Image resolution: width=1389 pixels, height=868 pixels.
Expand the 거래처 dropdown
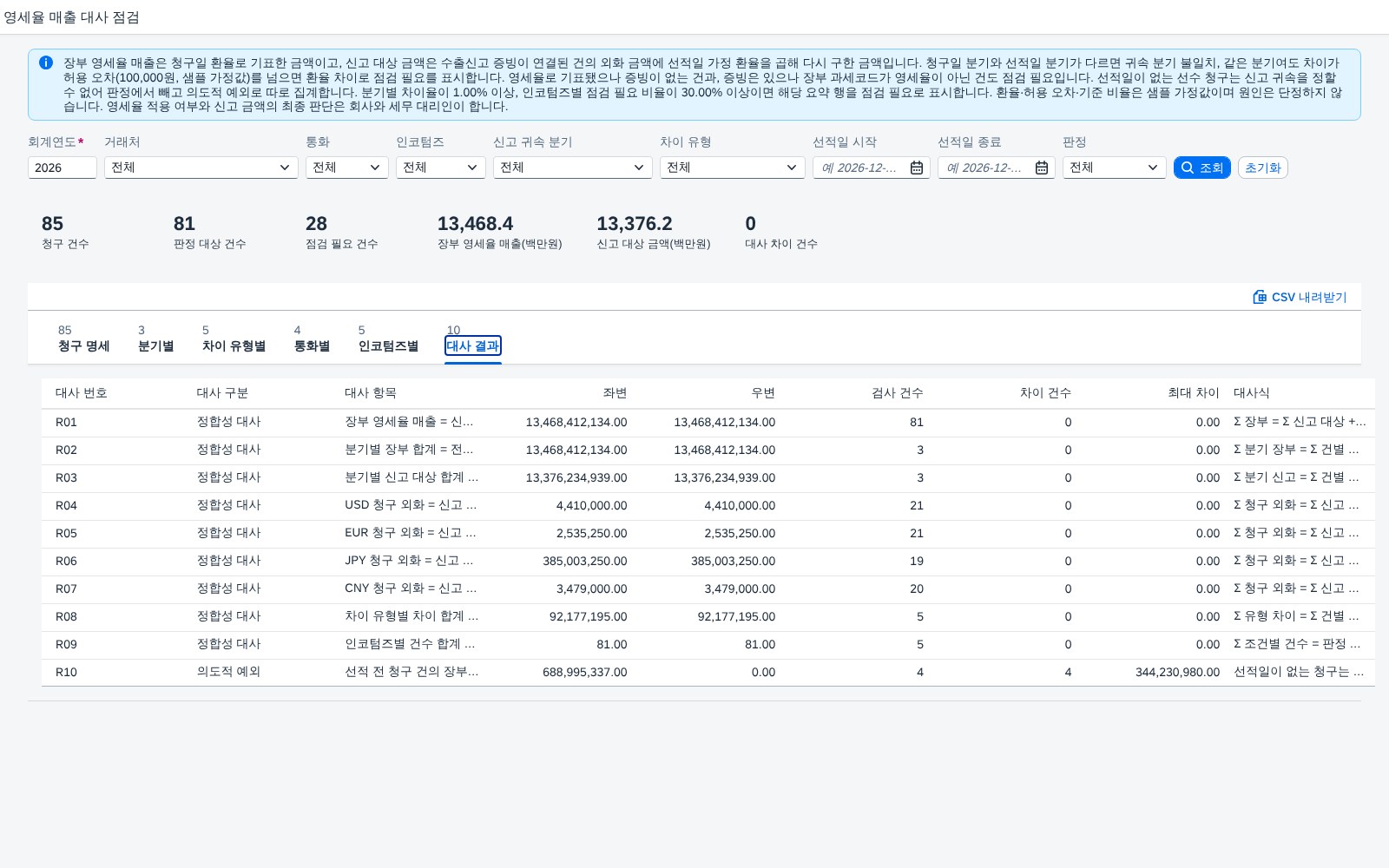coord(201,168)
